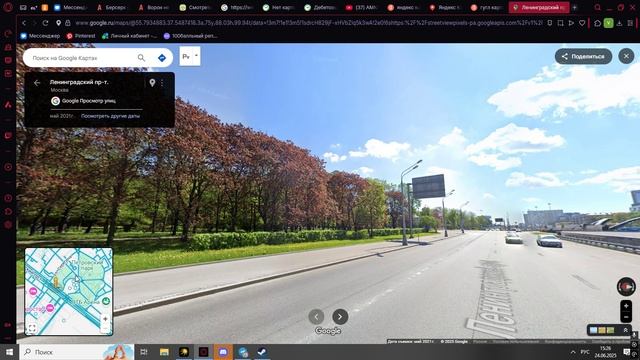Switch to the YouTube (37) tab
Screen dimensions: 640x360
point(362,7)
